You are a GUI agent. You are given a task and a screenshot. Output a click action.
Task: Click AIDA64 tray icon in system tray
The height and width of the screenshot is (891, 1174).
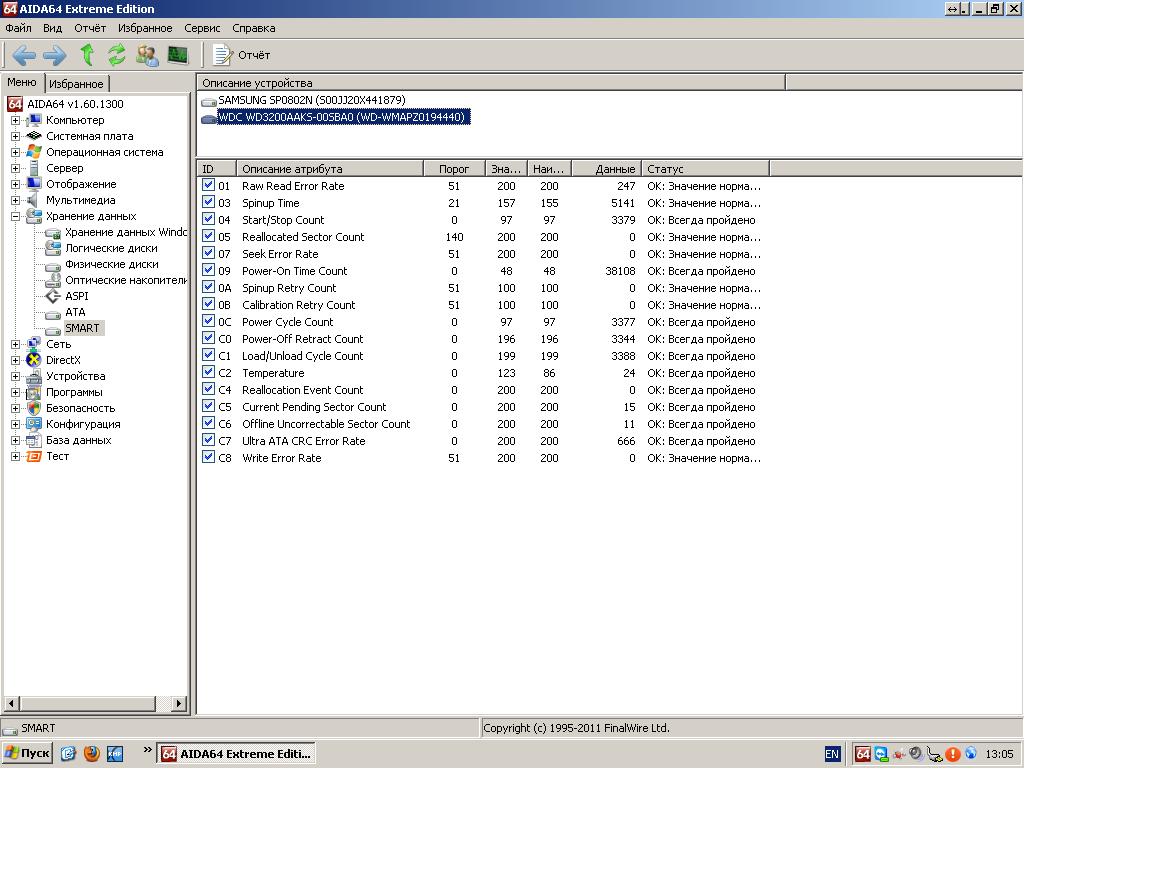pos(863,754)
